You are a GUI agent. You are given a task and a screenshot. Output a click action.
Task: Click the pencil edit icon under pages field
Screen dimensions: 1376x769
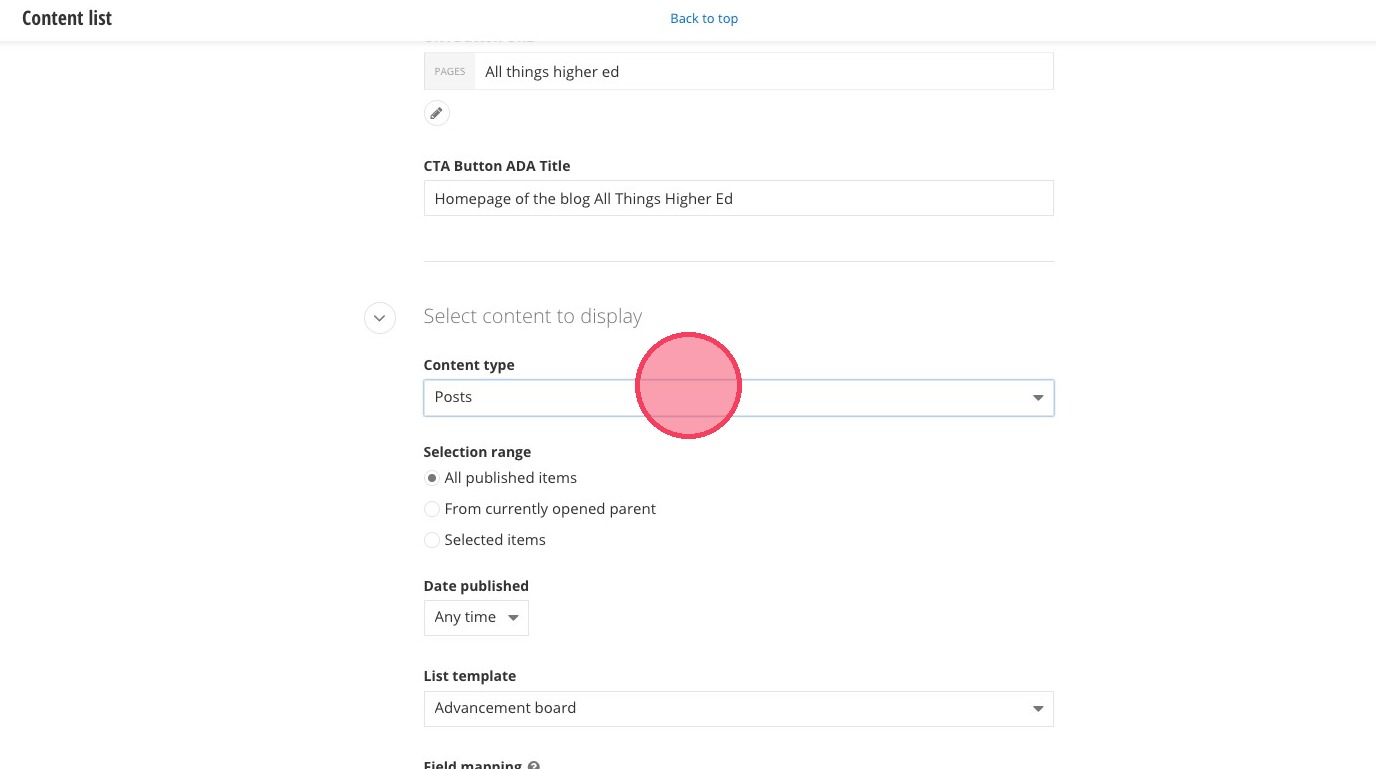pos(436,113)
